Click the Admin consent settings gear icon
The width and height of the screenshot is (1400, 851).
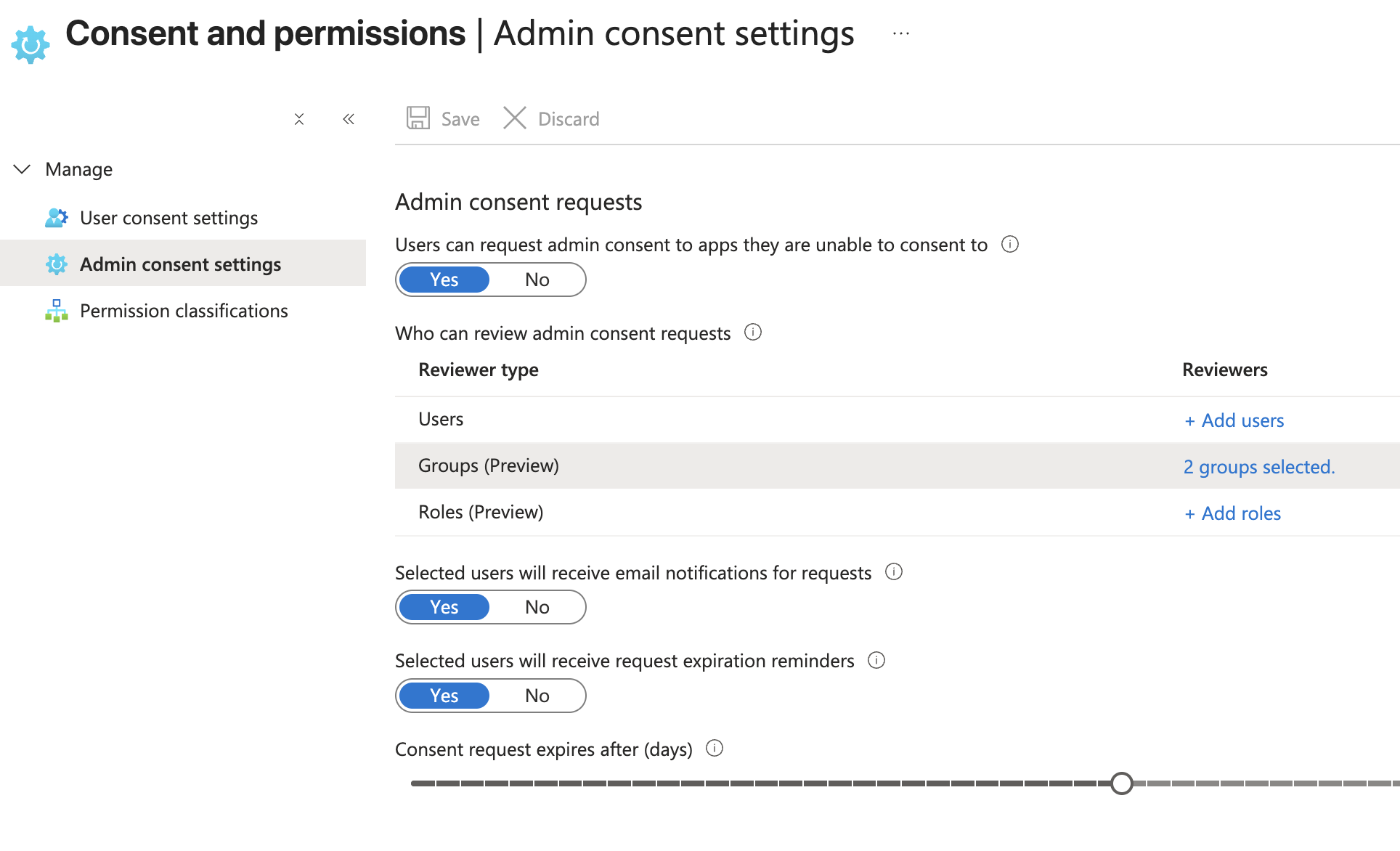click(x=57, y=264)
